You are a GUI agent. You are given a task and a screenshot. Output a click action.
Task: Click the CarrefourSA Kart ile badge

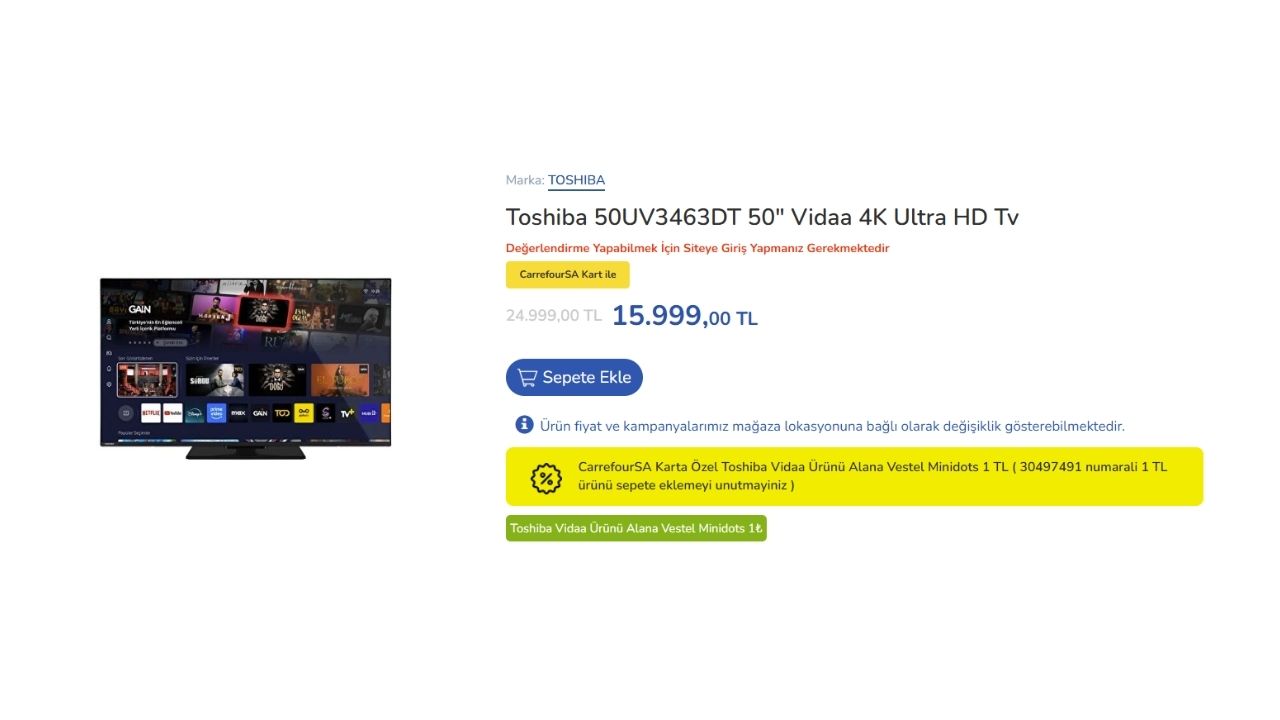coord(568,275)
